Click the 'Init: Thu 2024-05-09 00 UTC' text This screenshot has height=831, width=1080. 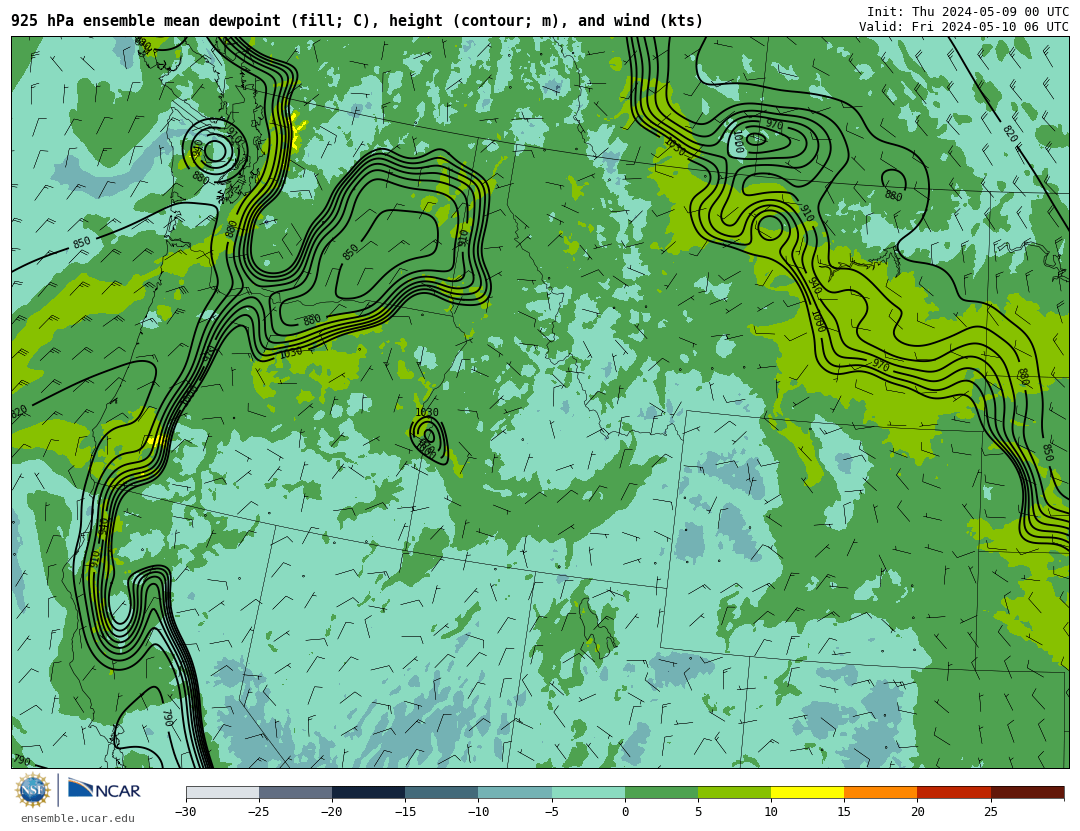[968, 12]
